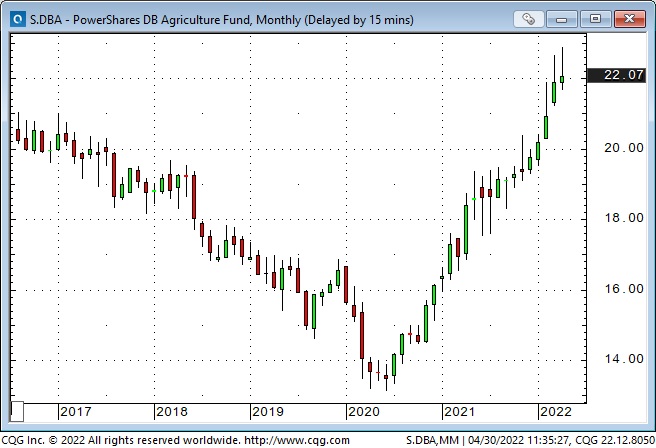
Task: Click the 2020 year label on the time axis
Action: (x=364, y=412)
